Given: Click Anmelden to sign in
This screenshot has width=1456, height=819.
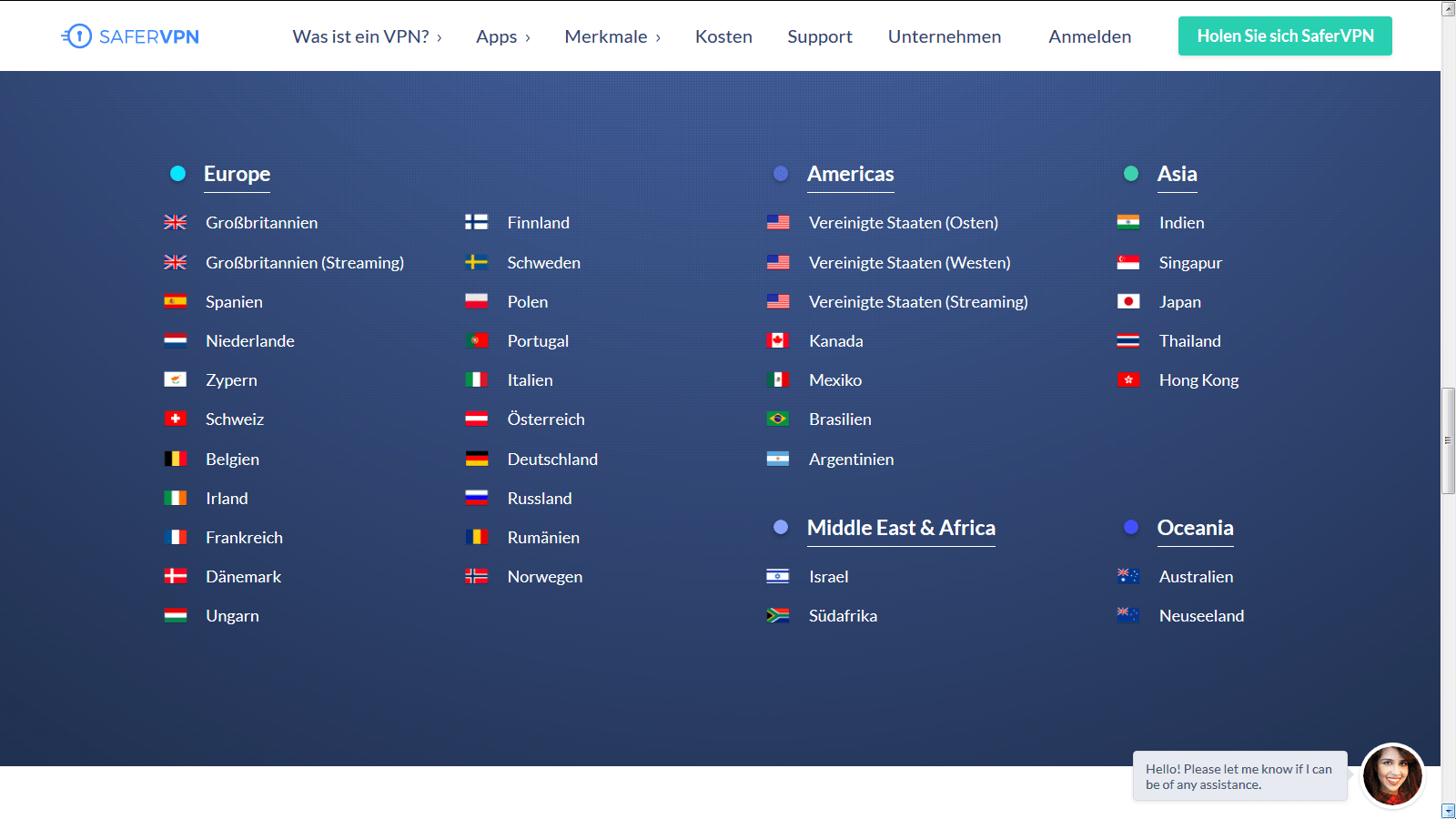Looking at the screenshot, I should 1090,36.
